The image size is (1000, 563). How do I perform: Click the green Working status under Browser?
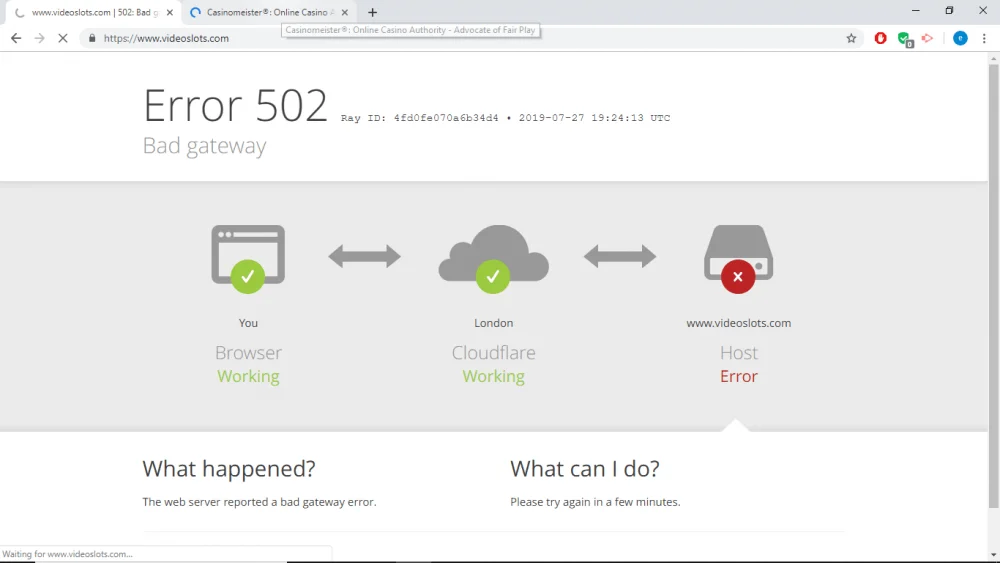click(248, 377)
